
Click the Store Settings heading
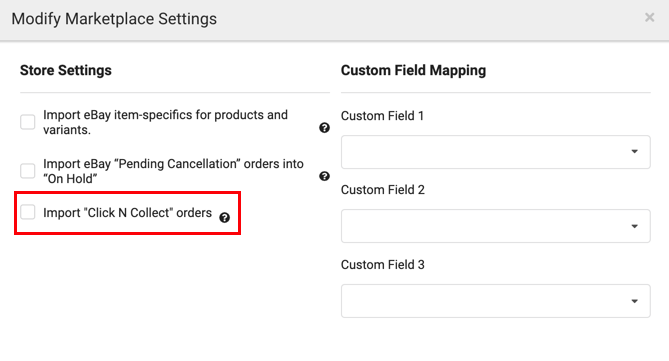click(66, 70)
